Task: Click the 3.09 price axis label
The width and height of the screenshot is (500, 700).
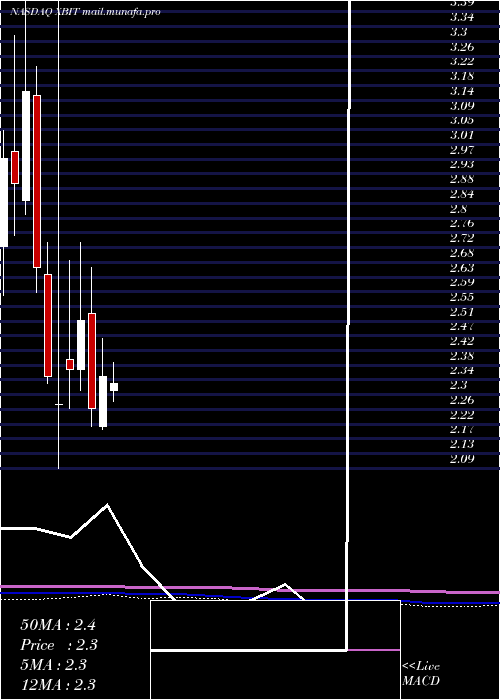Action: 462,106
